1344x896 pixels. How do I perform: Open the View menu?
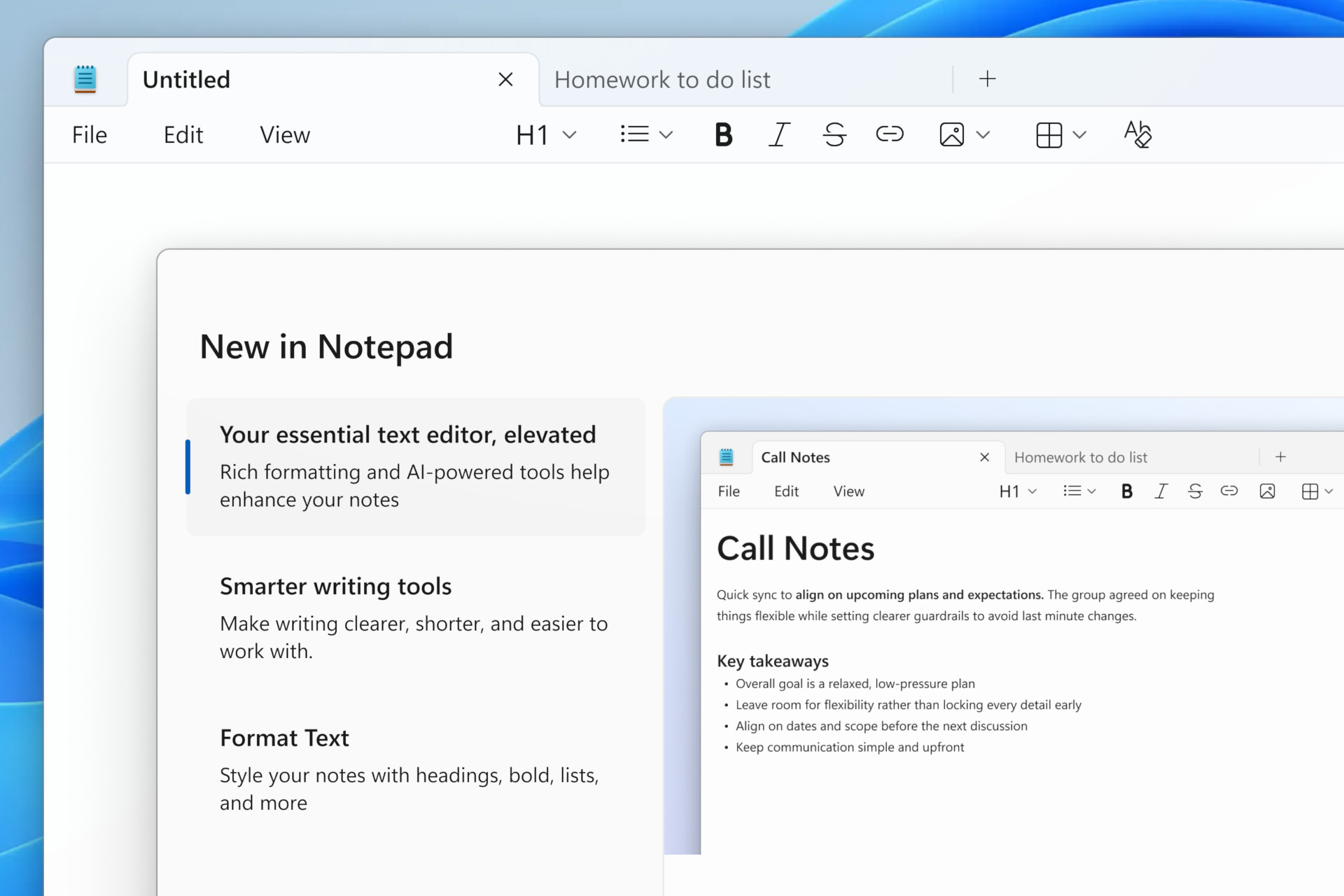(x=285, y=134)
